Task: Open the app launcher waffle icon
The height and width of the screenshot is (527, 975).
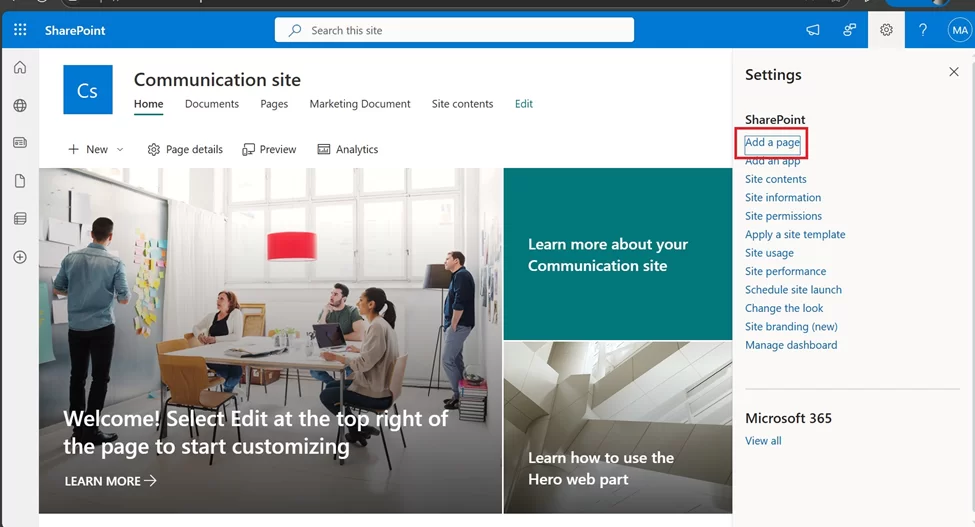Action: pyautogui.click(x=20, y=30)
